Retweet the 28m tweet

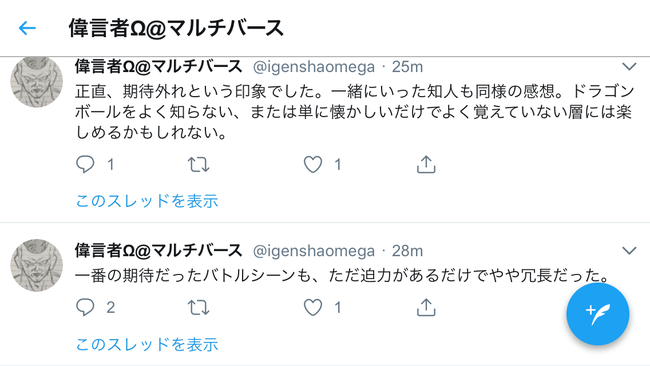pyautogui.click(x=199, y=308)
